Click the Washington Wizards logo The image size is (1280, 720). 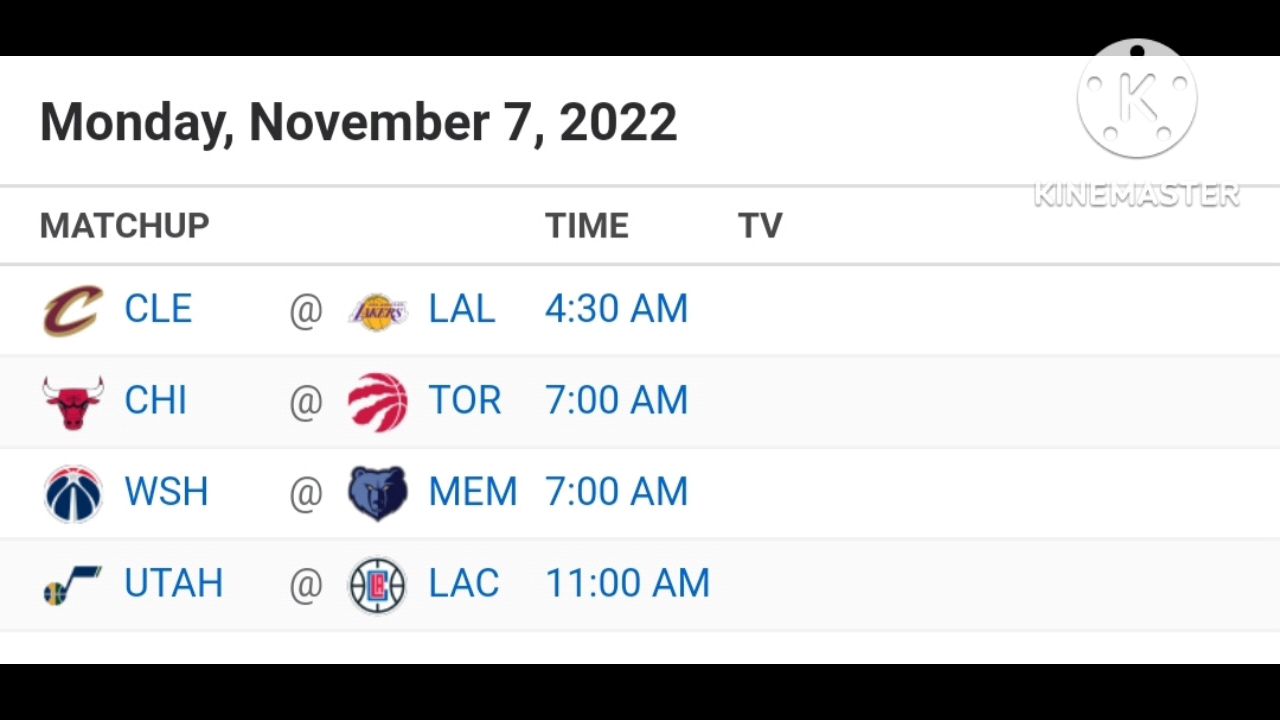[x=73, y=494]
